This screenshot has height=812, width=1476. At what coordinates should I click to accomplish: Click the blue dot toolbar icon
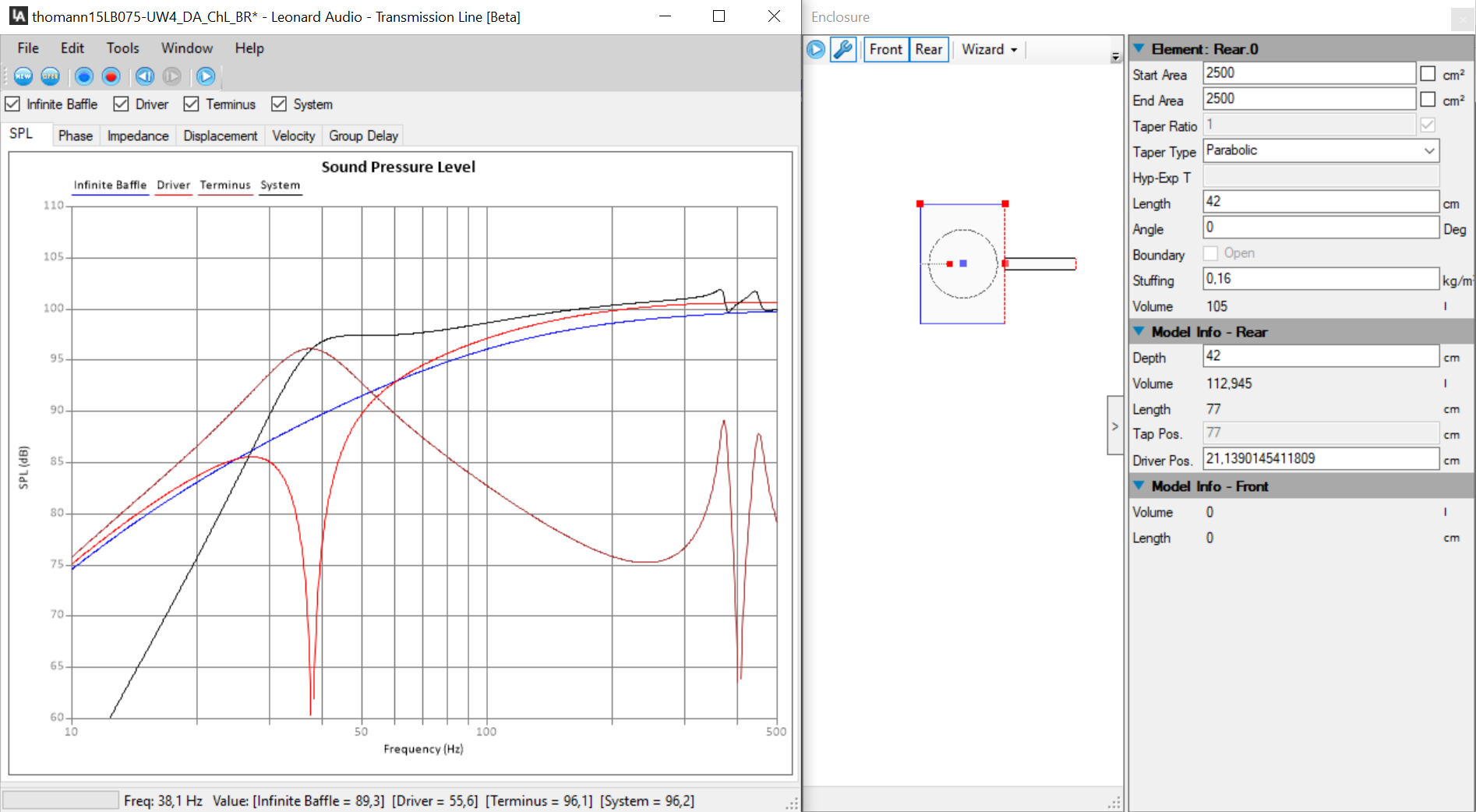(84, 76)
